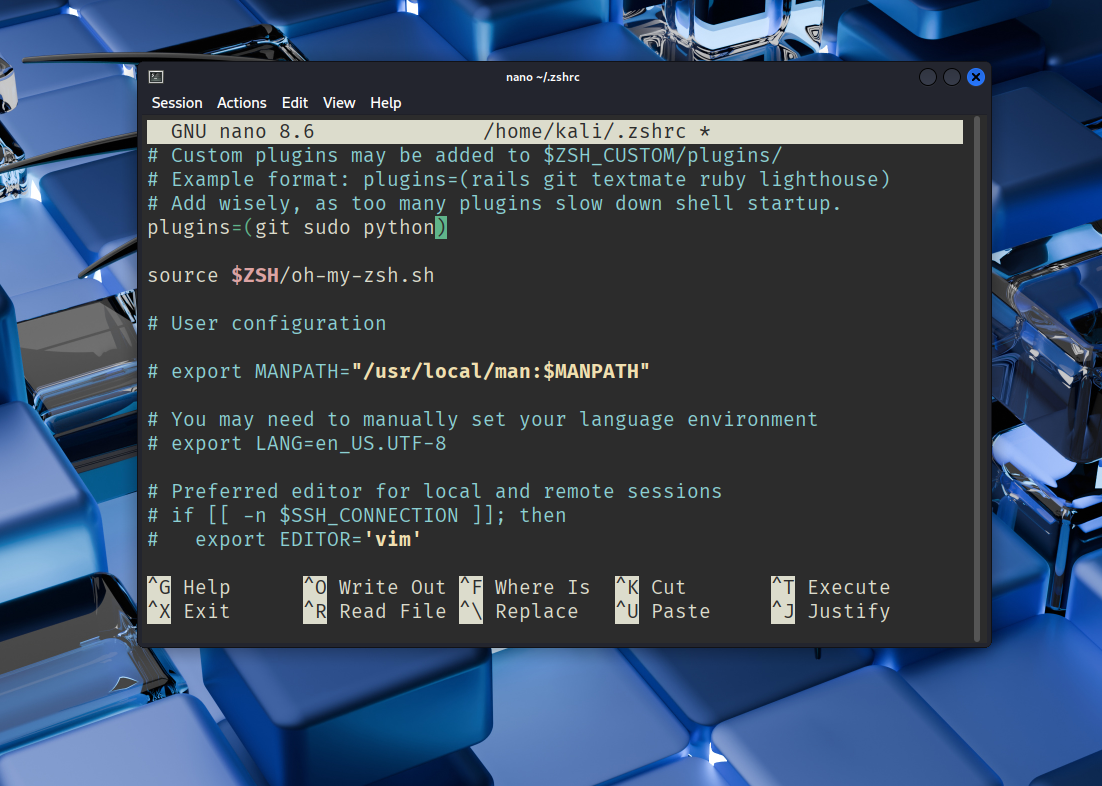Click the ^F Where Is shortcut

tap(525, 587)
